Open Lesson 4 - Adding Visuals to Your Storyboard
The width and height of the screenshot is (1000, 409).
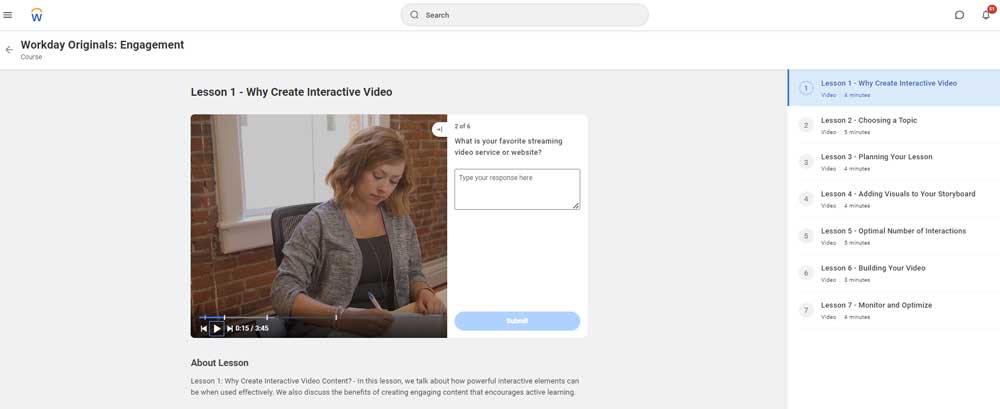tap(894, 199)
